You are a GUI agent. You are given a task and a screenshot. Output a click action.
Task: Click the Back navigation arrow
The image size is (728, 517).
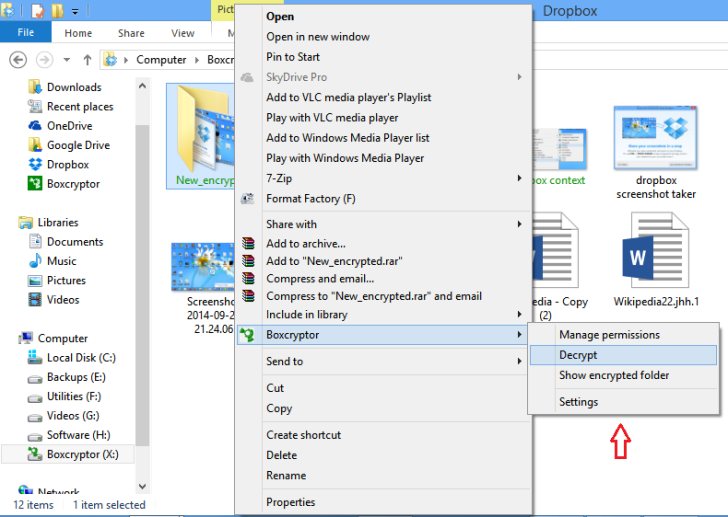(x=18, y=60)
